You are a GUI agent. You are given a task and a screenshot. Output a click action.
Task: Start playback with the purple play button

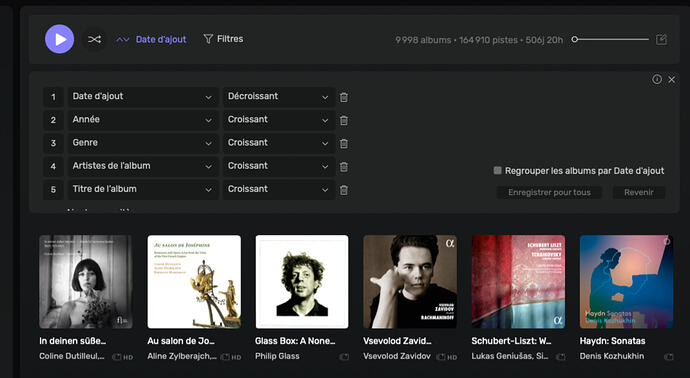[x=59, y=39]
